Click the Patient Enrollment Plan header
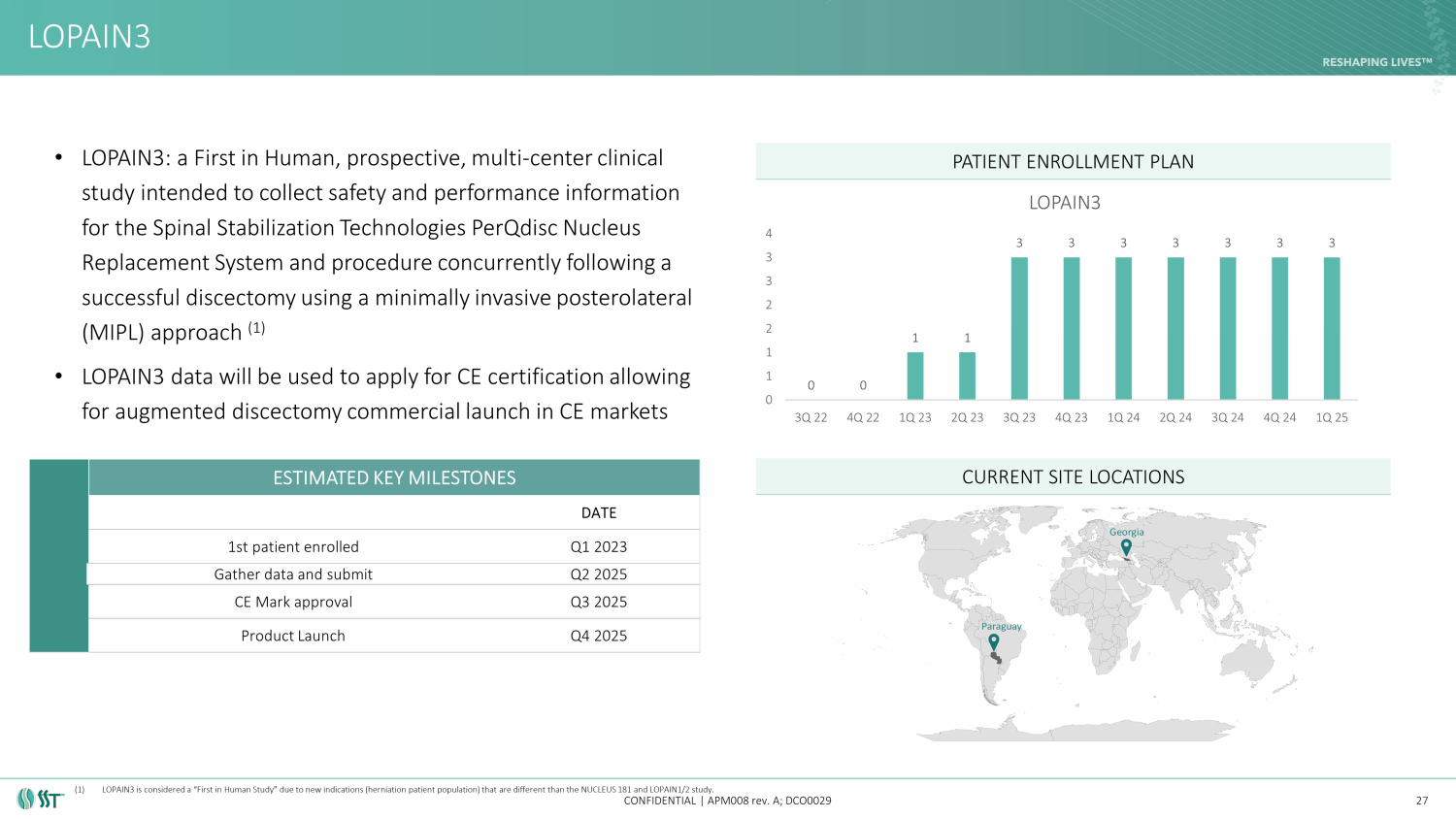This screenshot has height=819, width=1456. click(1073, 162)
